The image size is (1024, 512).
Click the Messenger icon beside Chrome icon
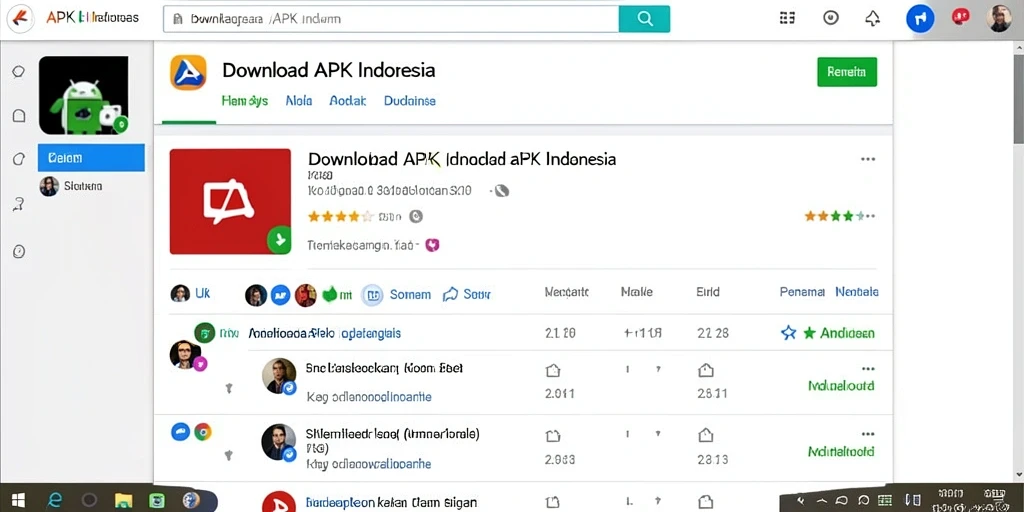tap(180, 432)
